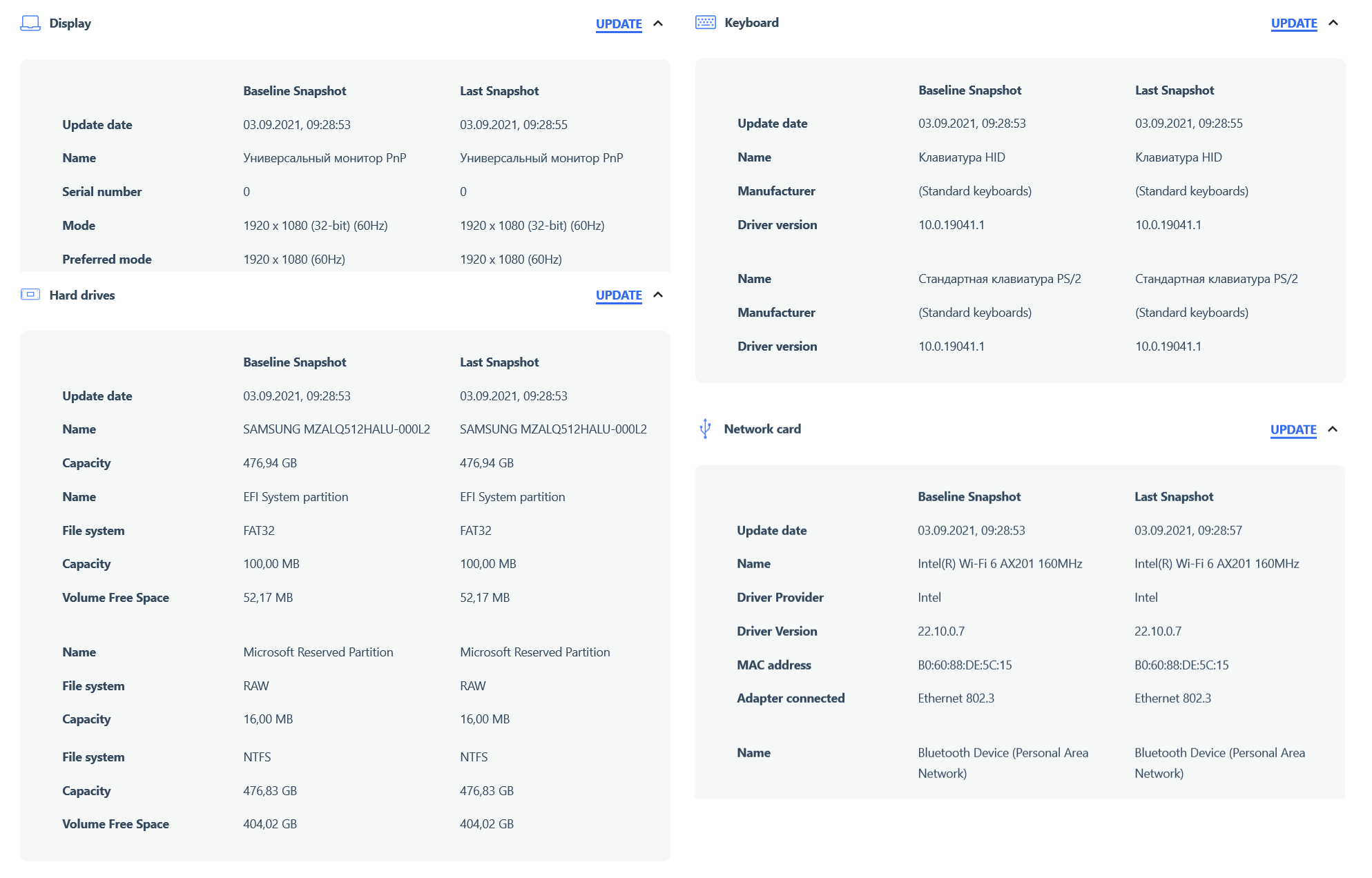Screen dimensions: 1372x878
Task: Update the Network card snapshot
Action: 1293,429
